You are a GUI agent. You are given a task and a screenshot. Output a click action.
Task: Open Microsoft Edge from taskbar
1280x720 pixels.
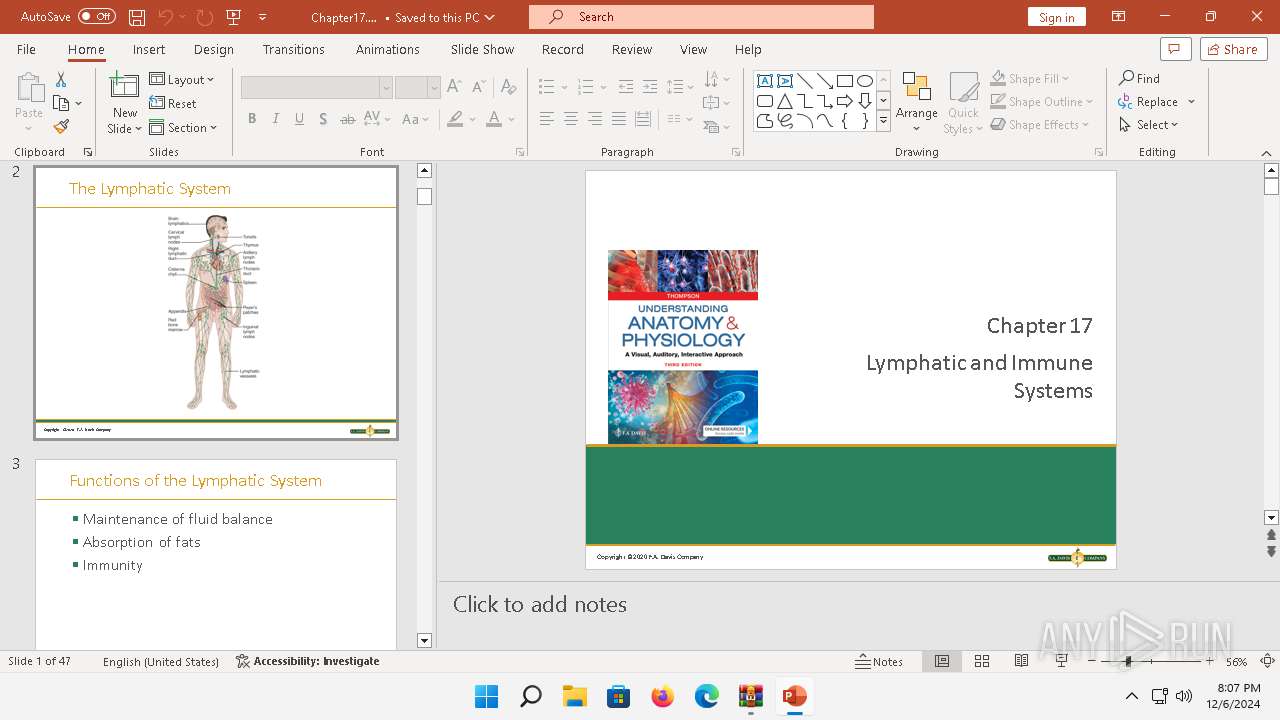[x=707, y=696]
